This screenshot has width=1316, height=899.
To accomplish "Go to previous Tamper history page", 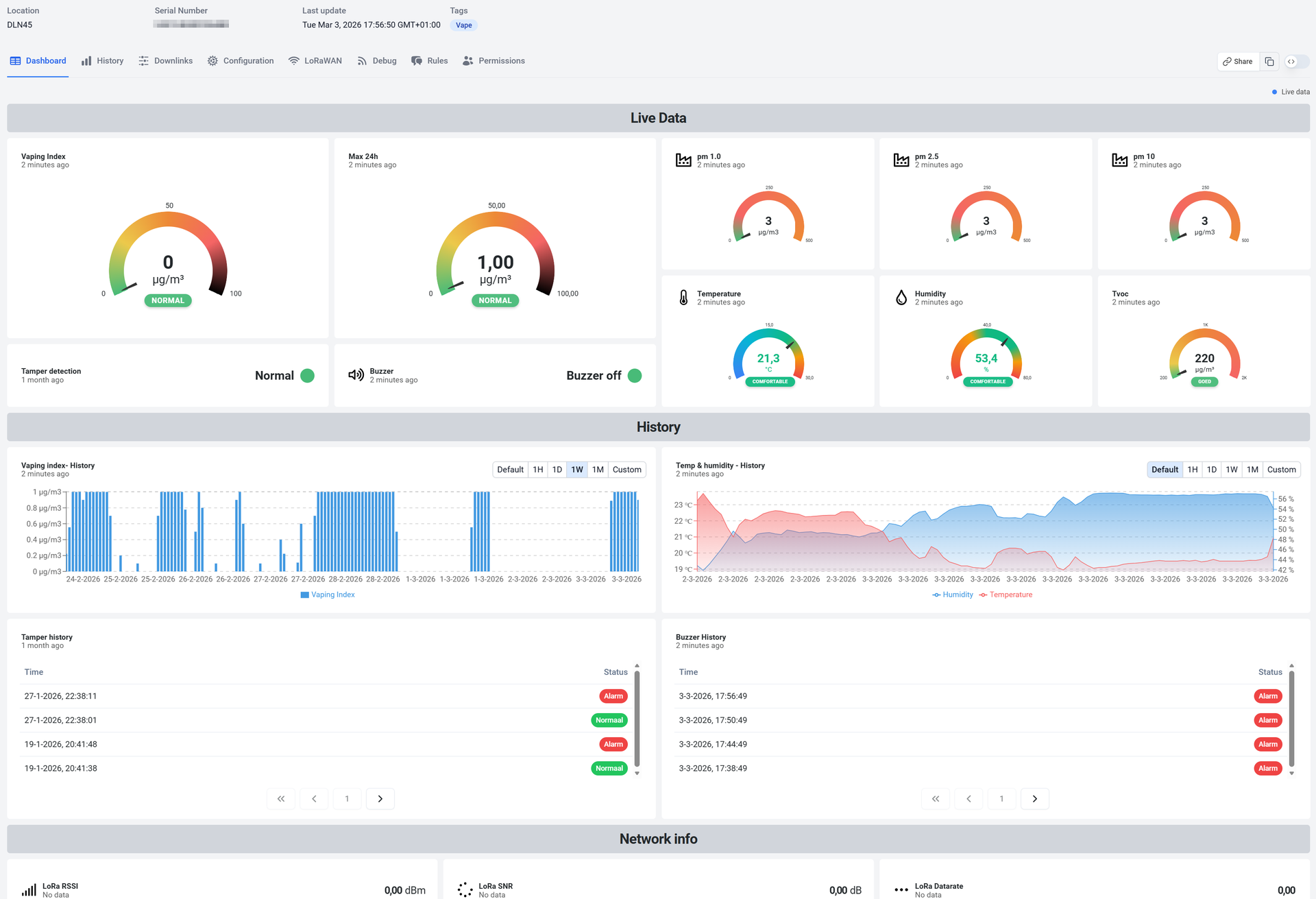I will [x=314, y=799].
